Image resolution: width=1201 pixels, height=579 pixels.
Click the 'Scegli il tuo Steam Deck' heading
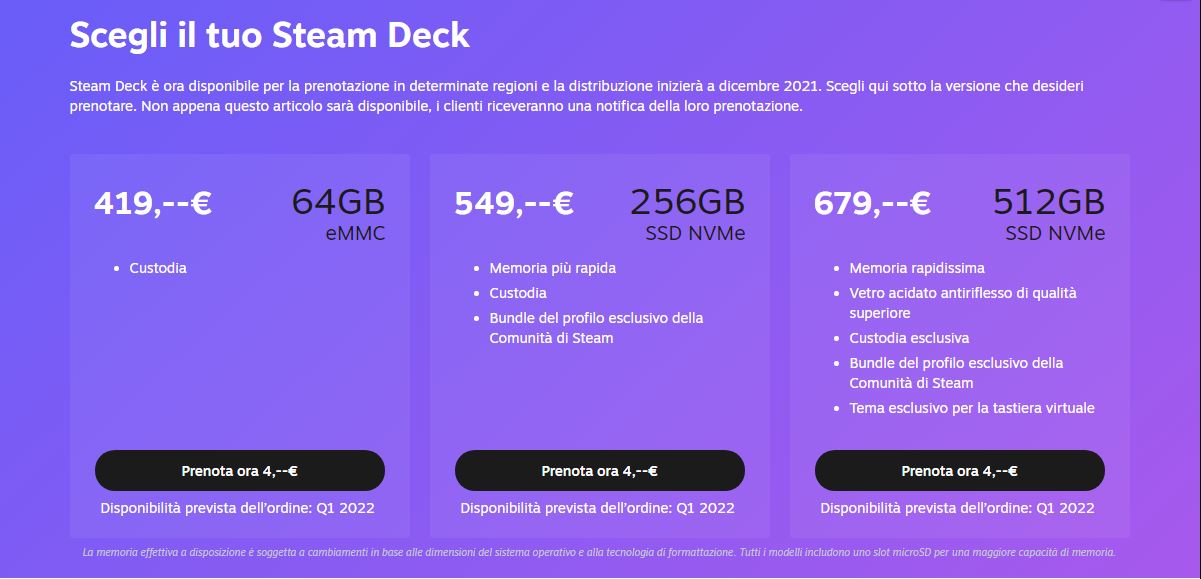point(269,36)
